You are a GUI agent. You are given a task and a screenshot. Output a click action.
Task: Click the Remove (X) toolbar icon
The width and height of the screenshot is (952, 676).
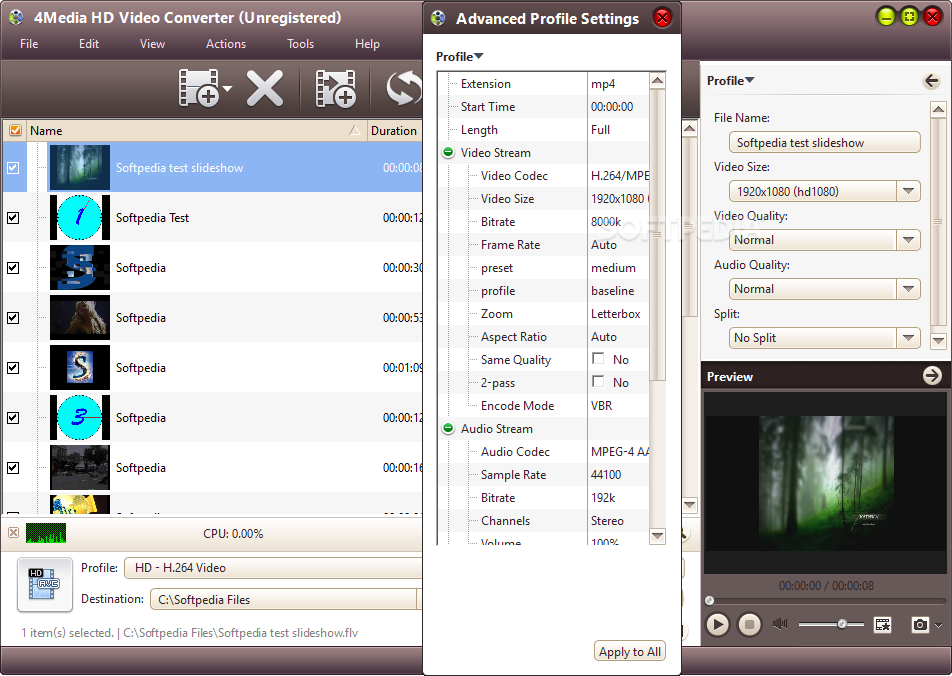pyautogui.click(x=265, y=88)
